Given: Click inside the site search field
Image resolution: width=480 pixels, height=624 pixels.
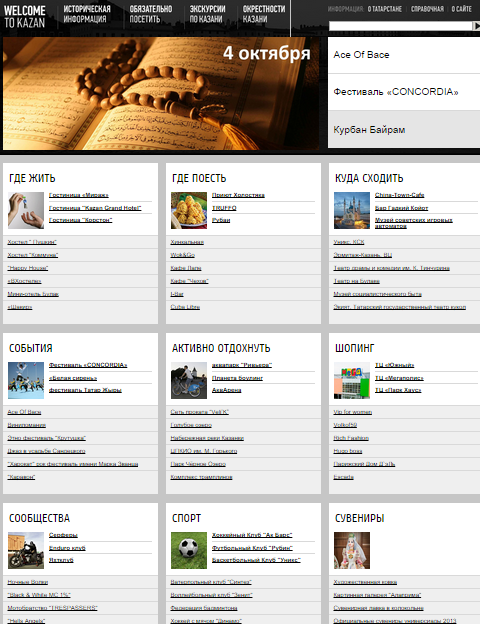Looking at the screenshot, I should [x=400, y=26].
